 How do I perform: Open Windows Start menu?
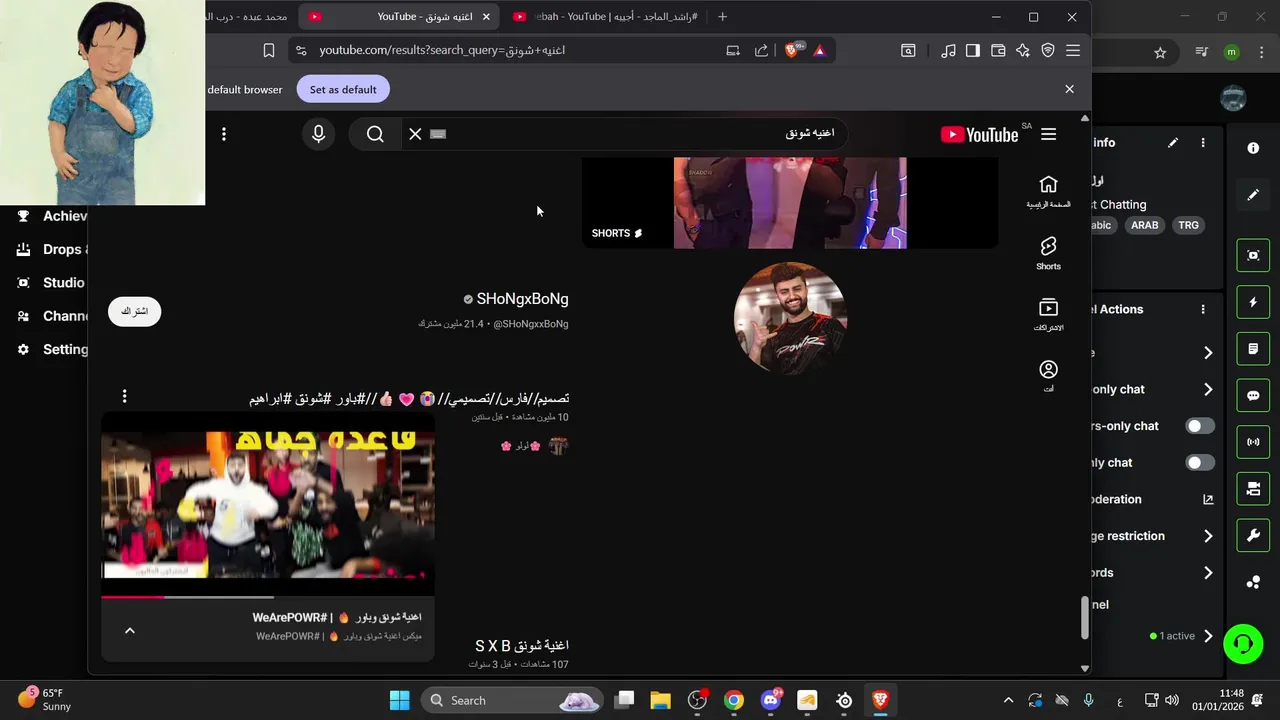(x=399, y=700)
